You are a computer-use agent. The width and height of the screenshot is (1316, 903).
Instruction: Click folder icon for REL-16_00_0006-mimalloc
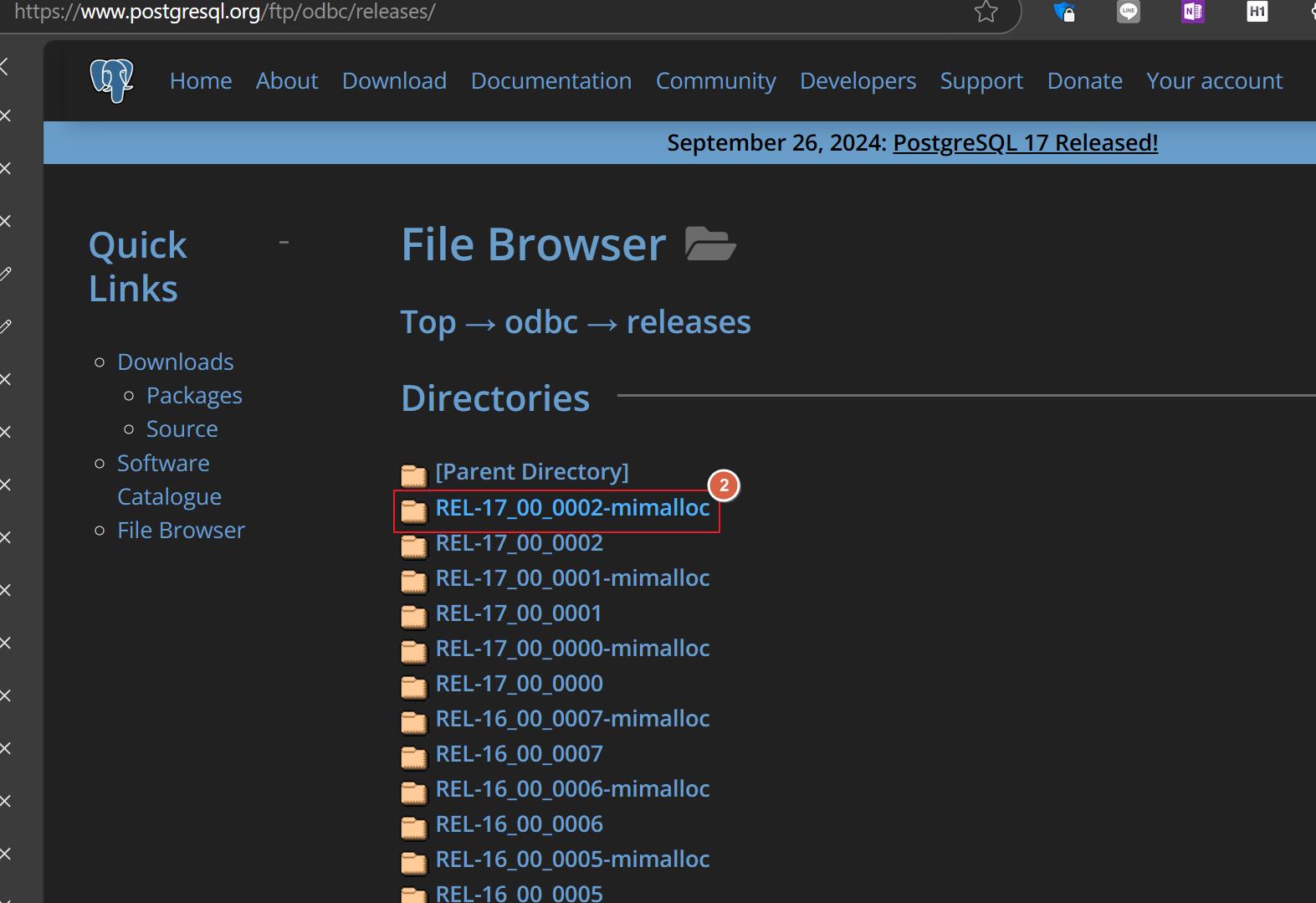413,792
